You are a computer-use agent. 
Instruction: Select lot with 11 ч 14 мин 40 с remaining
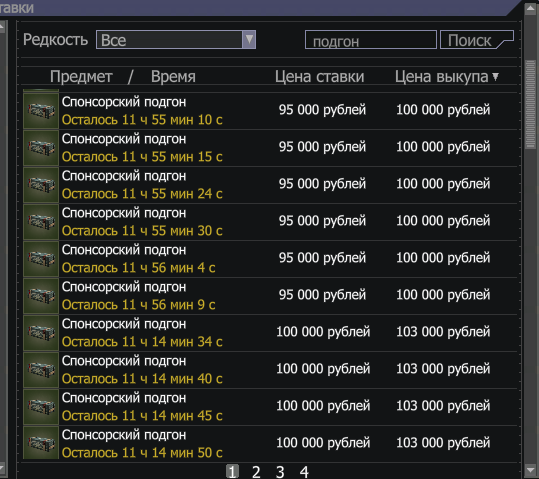(270, 370)
